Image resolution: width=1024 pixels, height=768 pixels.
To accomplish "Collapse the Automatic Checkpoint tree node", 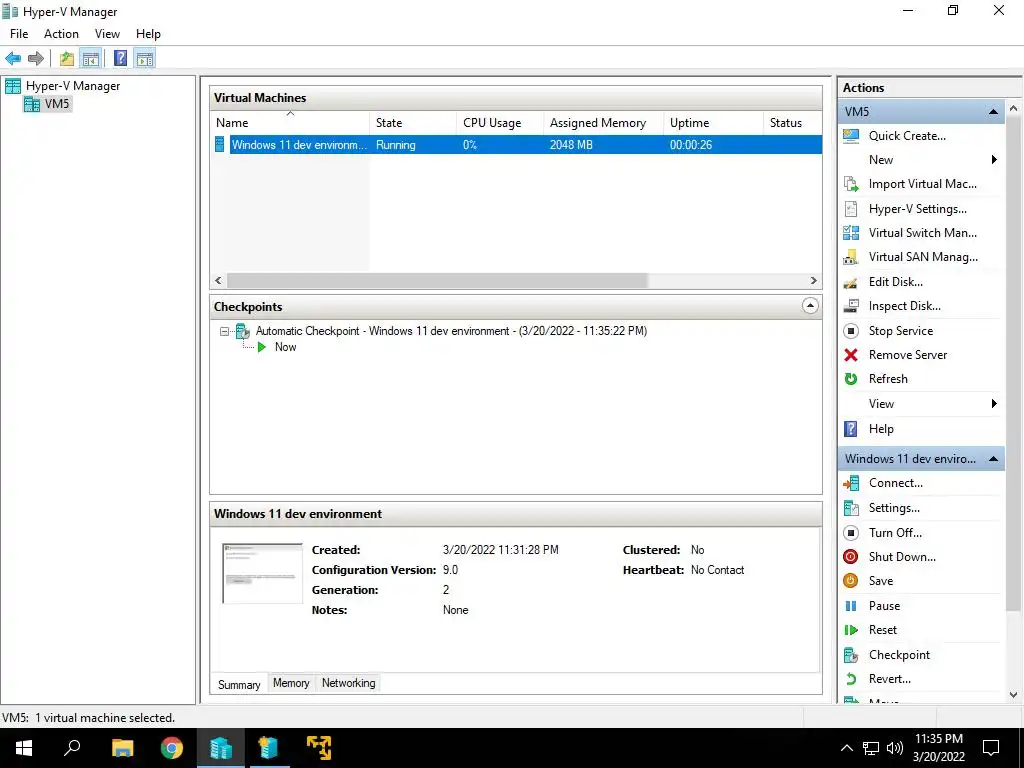I will pyautogui.click(x=224, y=332).
